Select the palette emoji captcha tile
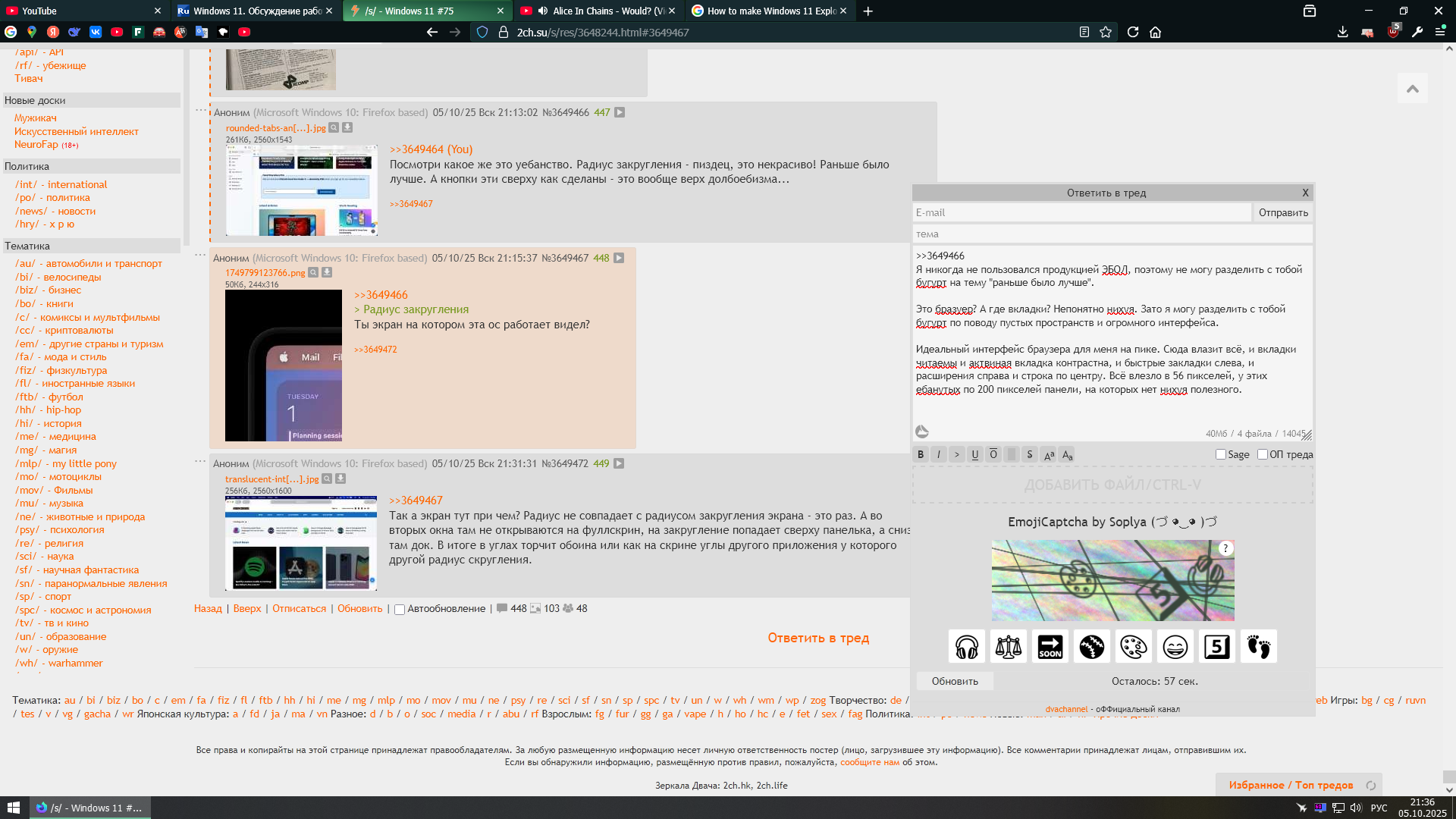The height and width of the screenshot is (819, 1456). (x=1134, y=647)
